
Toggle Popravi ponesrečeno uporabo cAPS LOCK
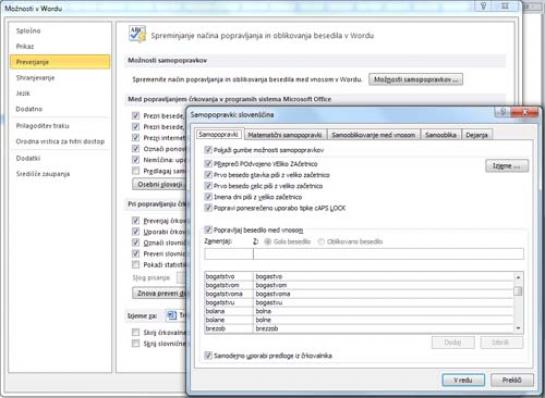[x=208, y=208]
